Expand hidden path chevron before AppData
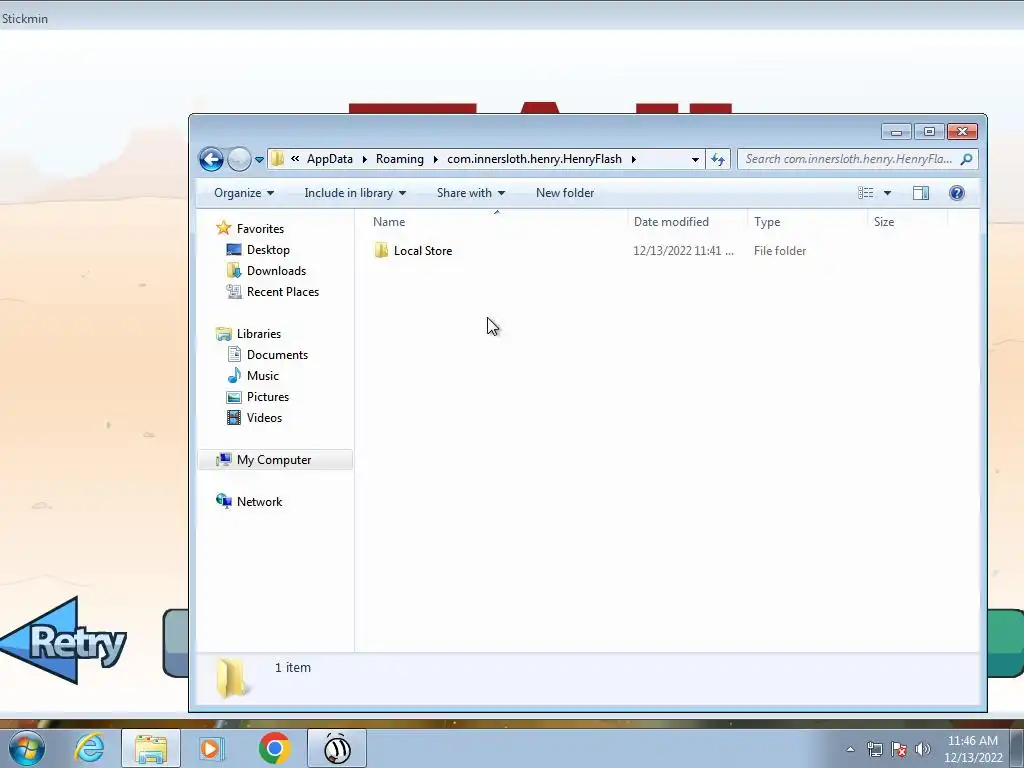 pyautogui.click(x=295, y=159)
